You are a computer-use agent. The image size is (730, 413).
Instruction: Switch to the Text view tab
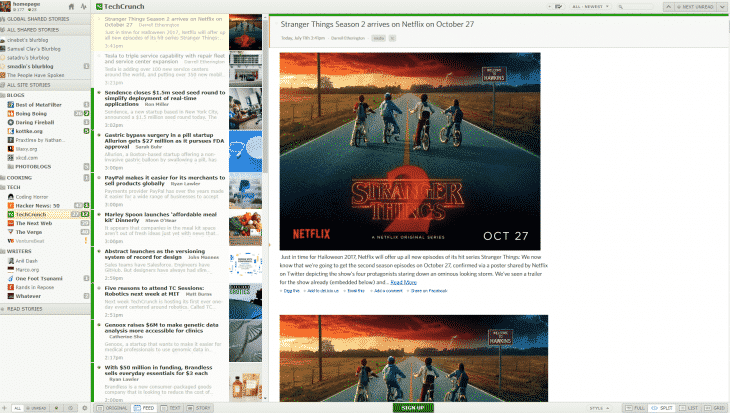click(172, 408)
